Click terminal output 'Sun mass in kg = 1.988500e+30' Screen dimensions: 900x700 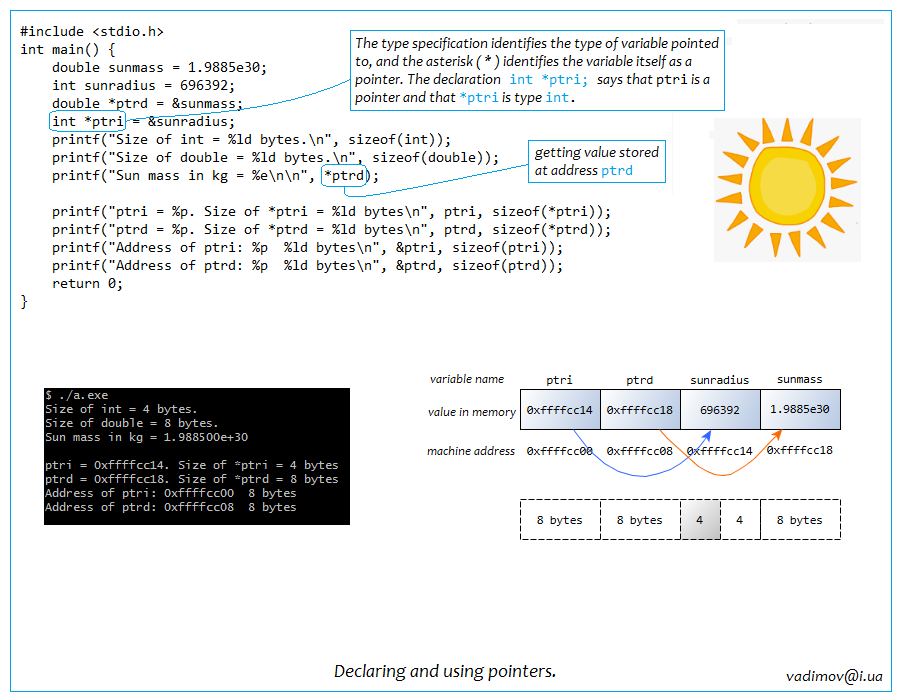click(x=146, y=437)
